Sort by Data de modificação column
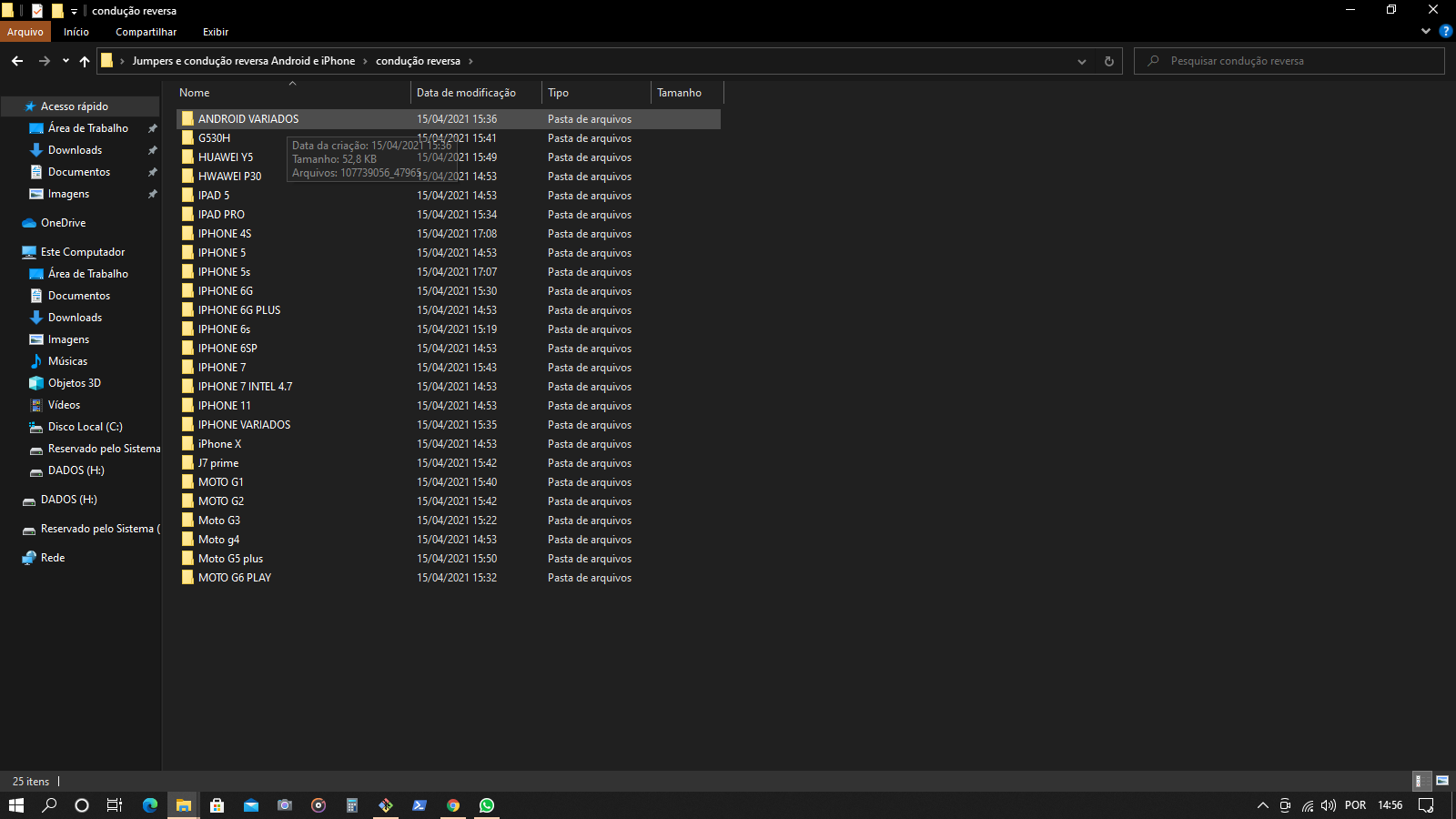The height and width of the screenshot is (819, 1456). 476,93
